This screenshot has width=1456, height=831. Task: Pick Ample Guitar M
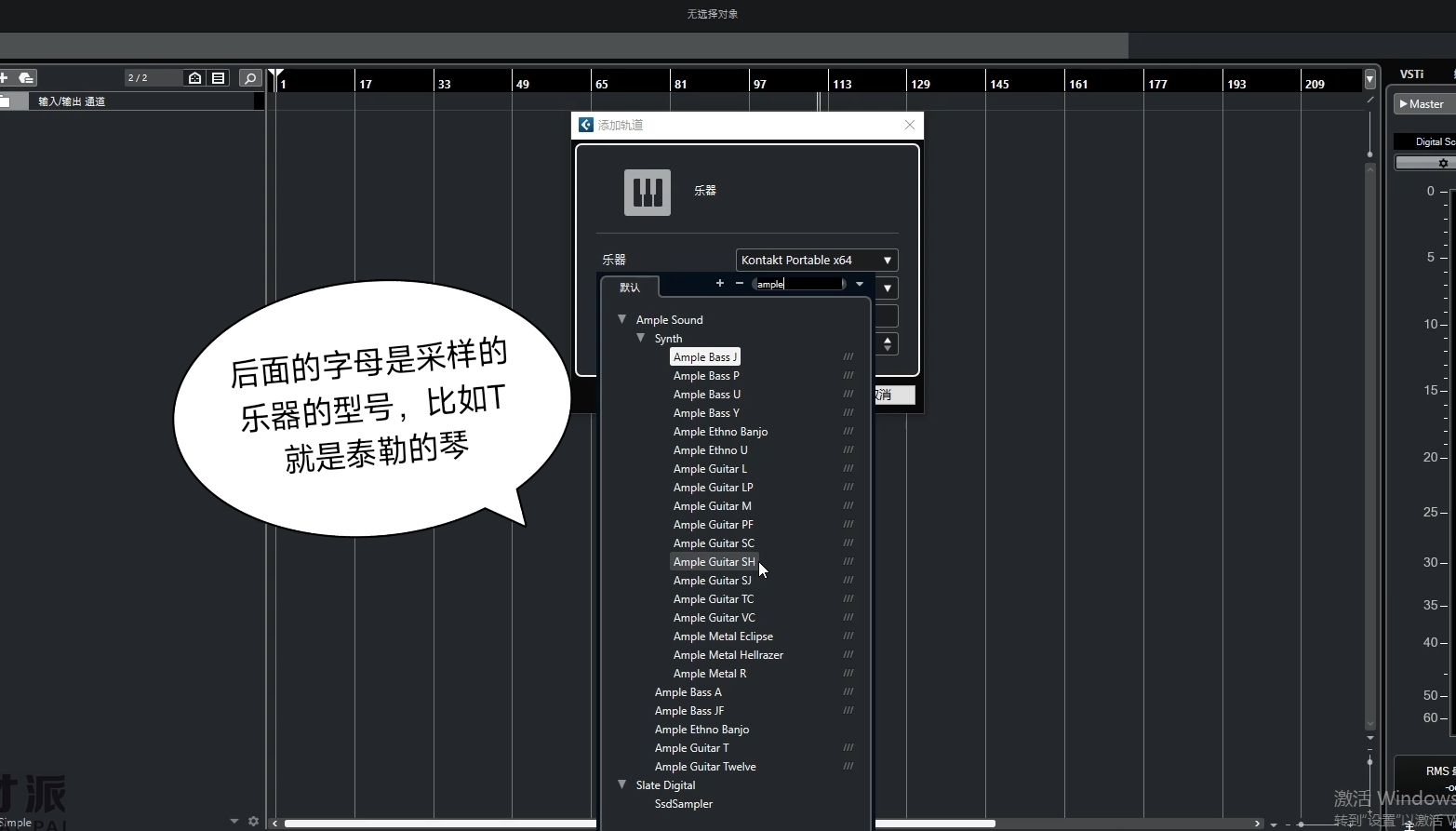coord(712,505)
